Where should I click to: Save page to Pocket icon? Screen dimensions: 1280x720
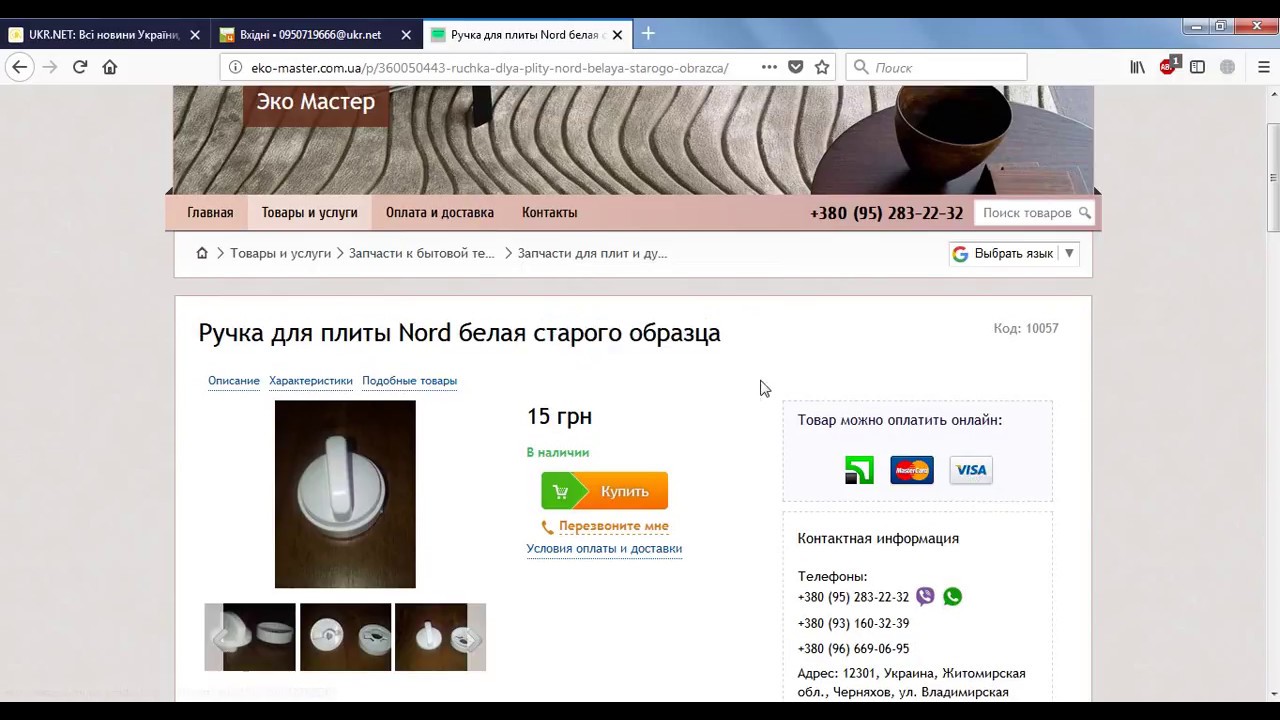point(796,67)
